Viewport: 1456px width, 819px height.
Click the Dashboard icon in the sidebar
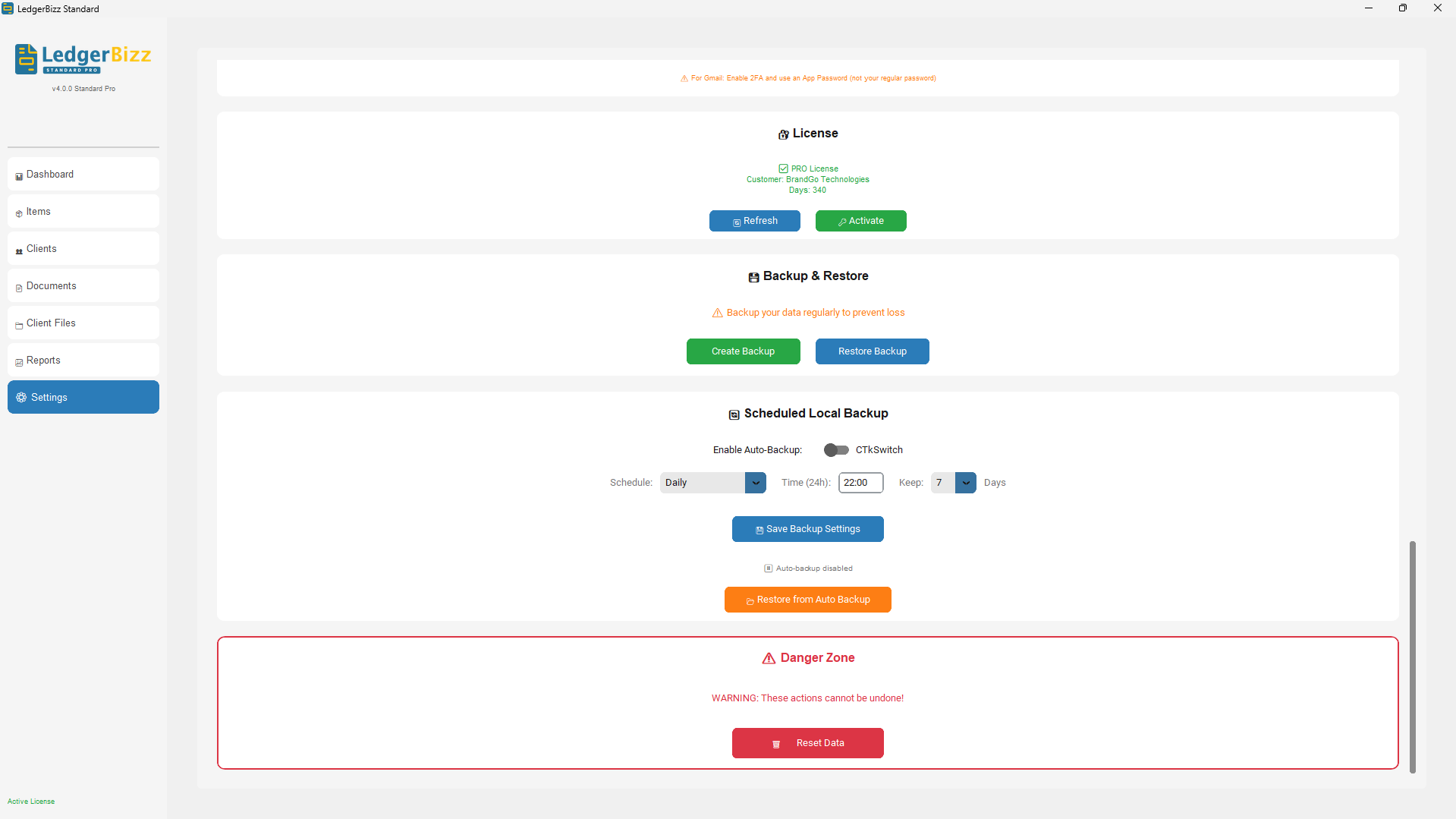19,176
